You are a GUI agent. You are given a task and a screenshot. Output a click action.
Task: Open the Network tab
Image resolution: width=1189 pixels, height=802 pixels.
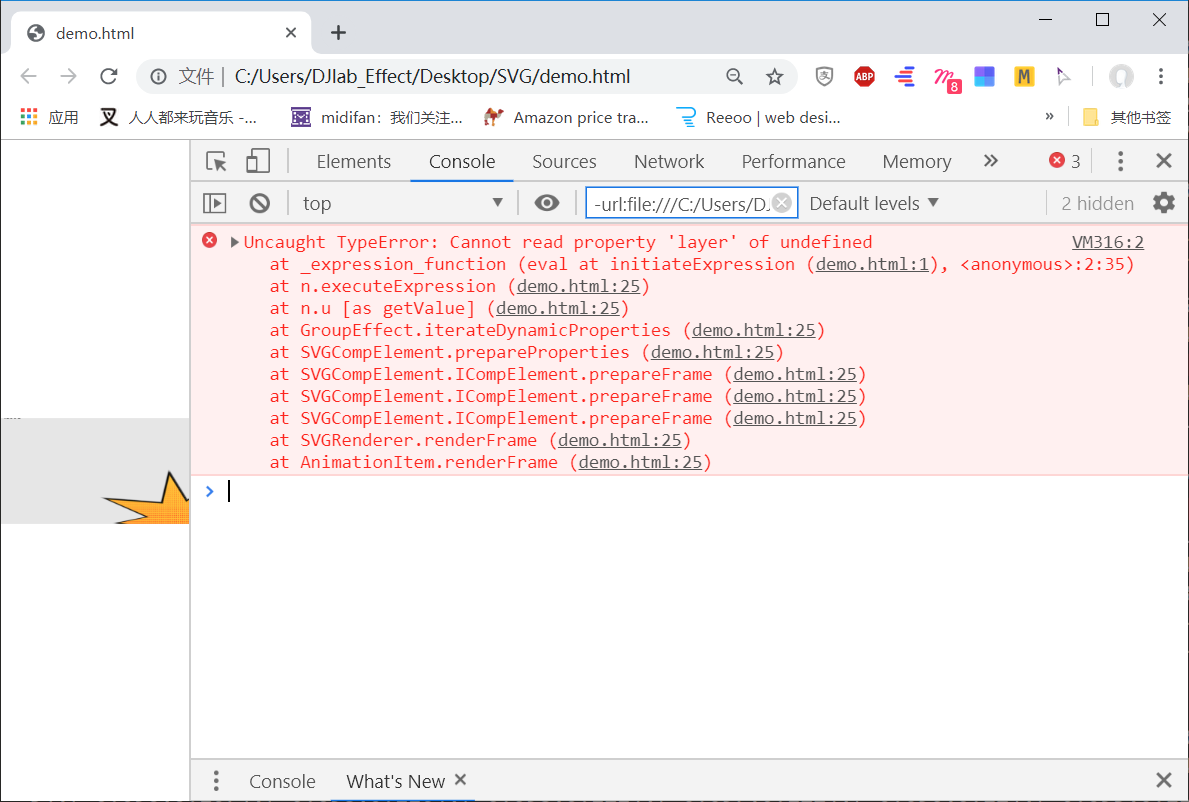pyautogui.click(x=669, y=161)
